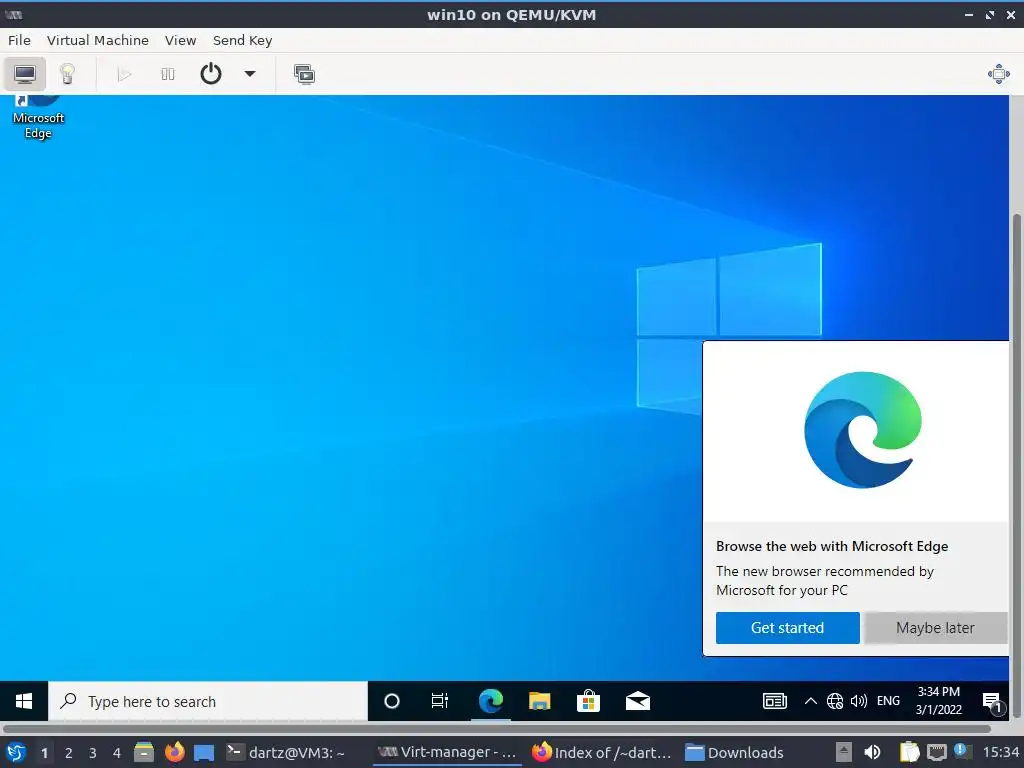Screen dimensions: 1024x768
Task: Click host show desktop blue icon
Action: click(204, 753)
